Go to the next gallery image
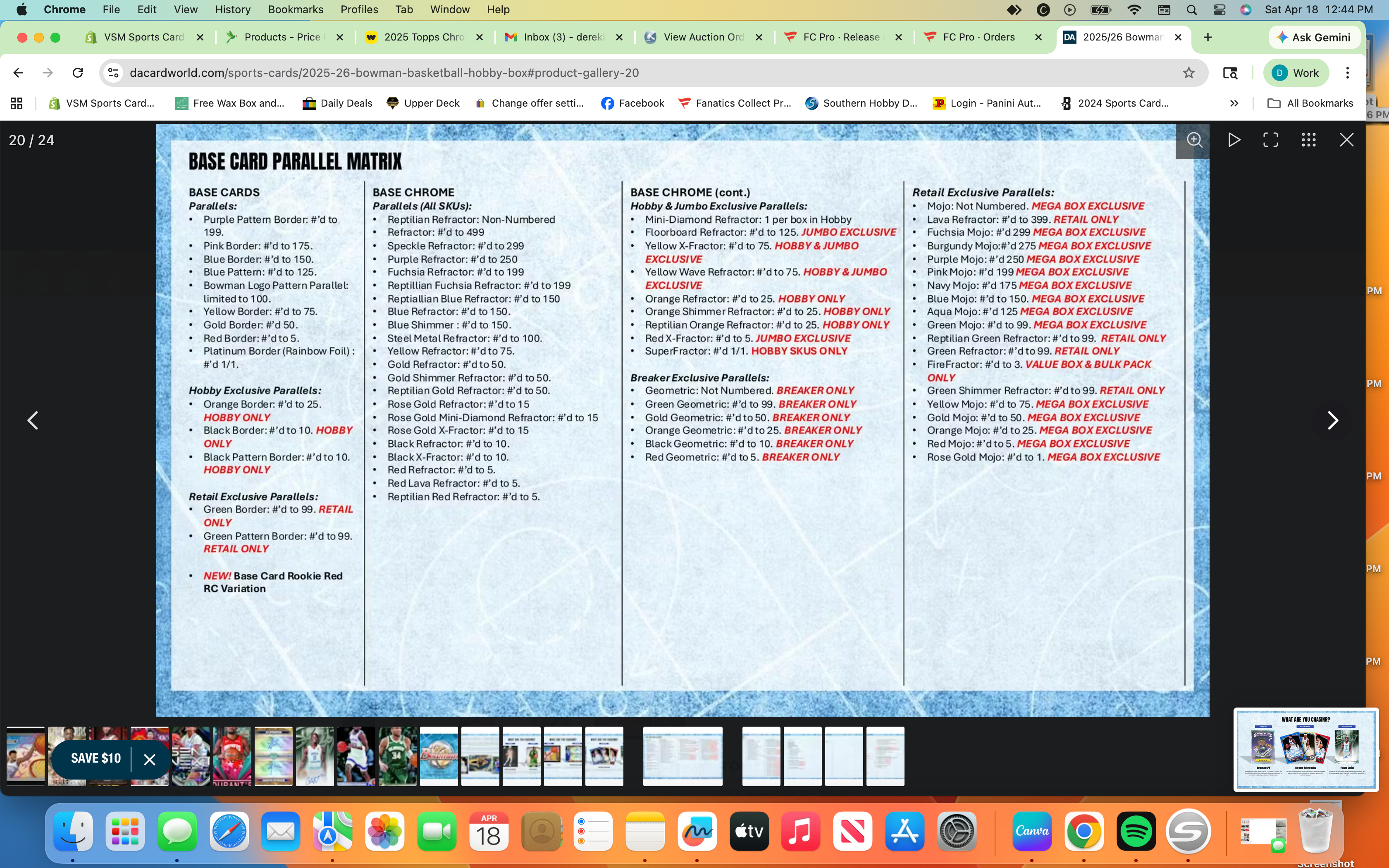 [1333, 420]
